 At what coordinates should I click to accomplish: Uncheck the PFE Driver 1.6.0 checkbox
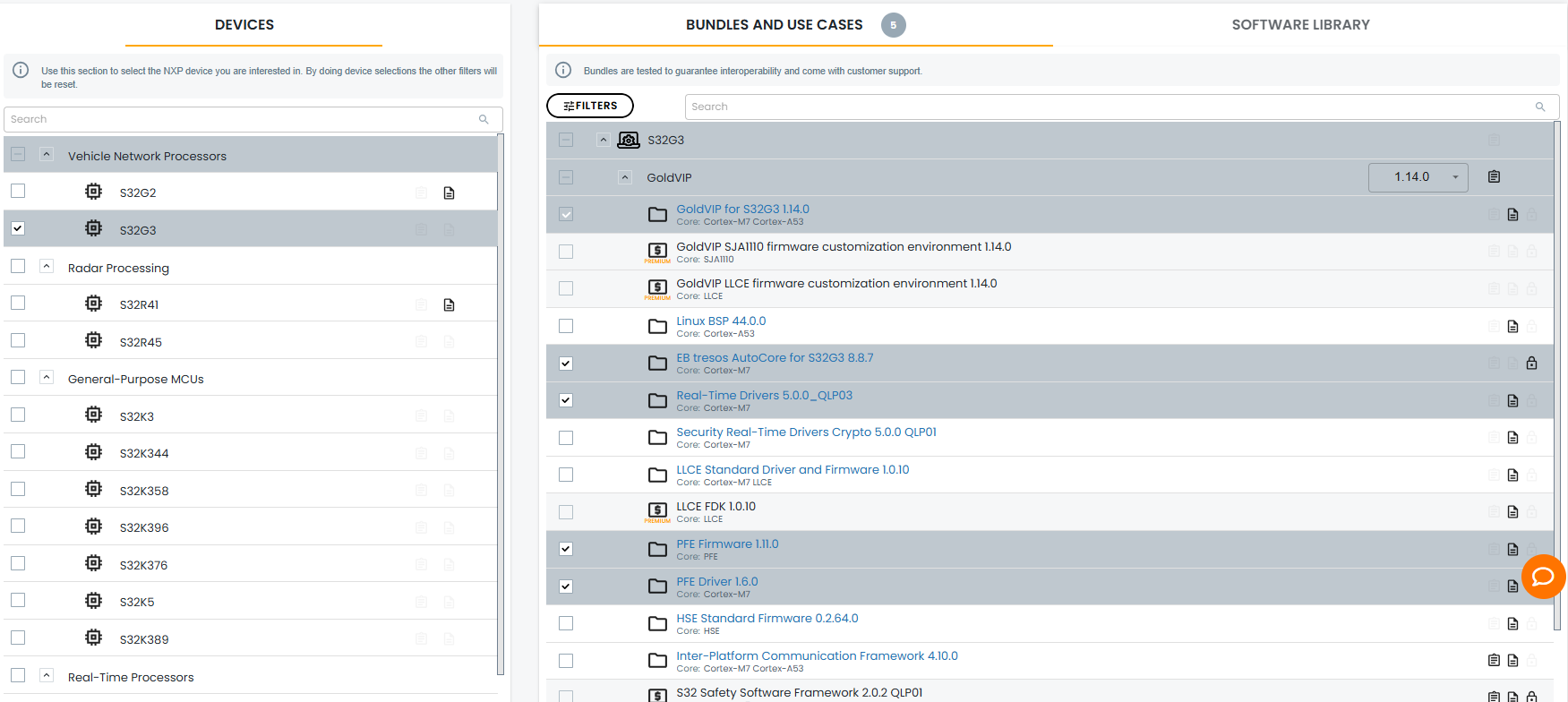pyautogui.click(x=566, y=586)
